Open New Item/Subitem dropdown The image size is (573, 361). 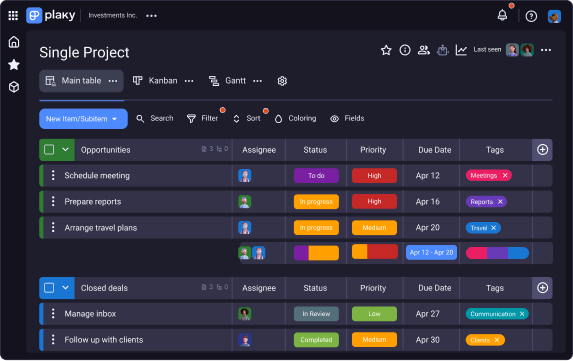tap(83, 119)
